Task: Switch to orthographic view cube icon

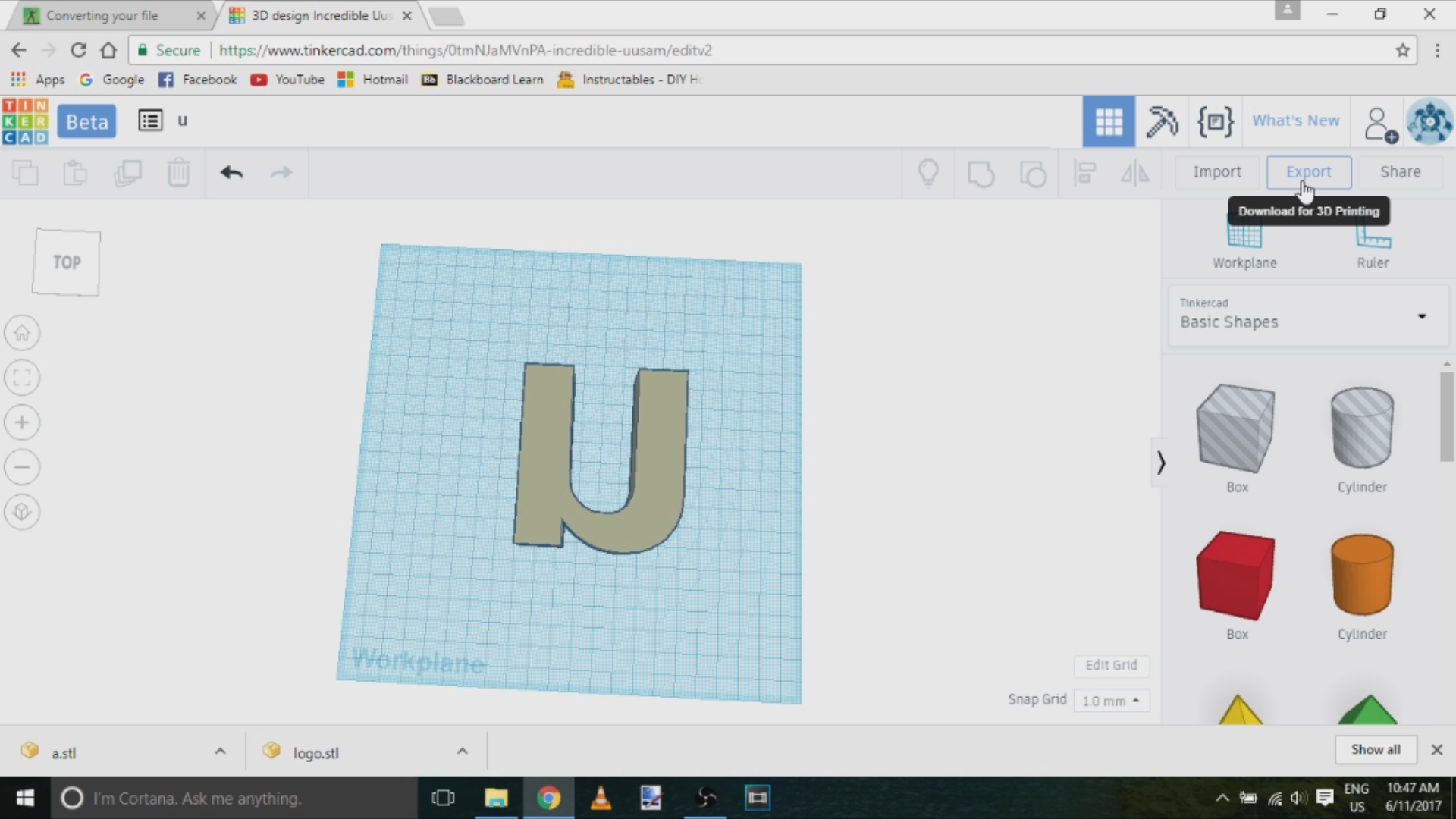Action: point(22,512)
